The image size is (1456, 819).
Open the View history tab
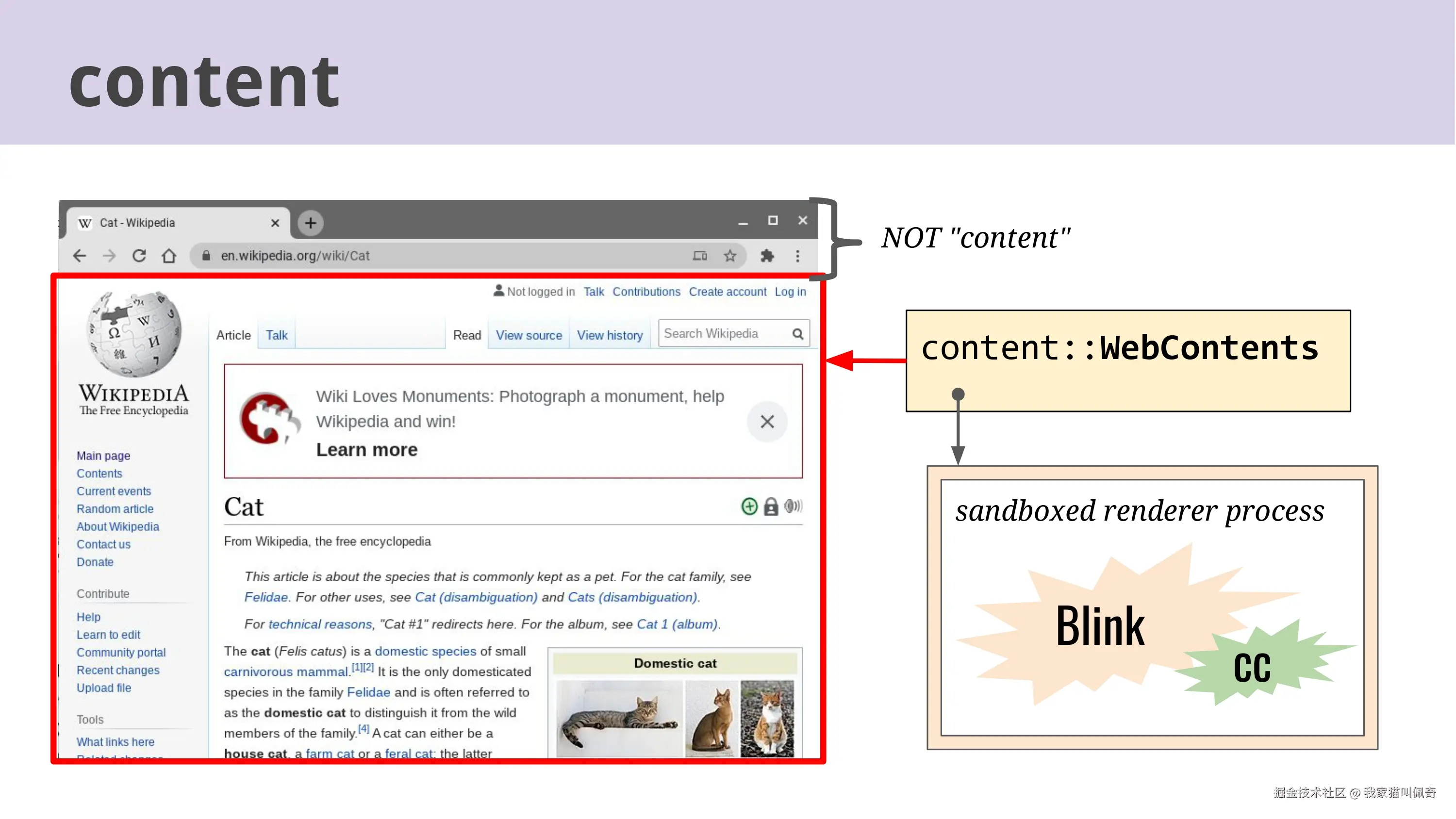pos(609,335)
